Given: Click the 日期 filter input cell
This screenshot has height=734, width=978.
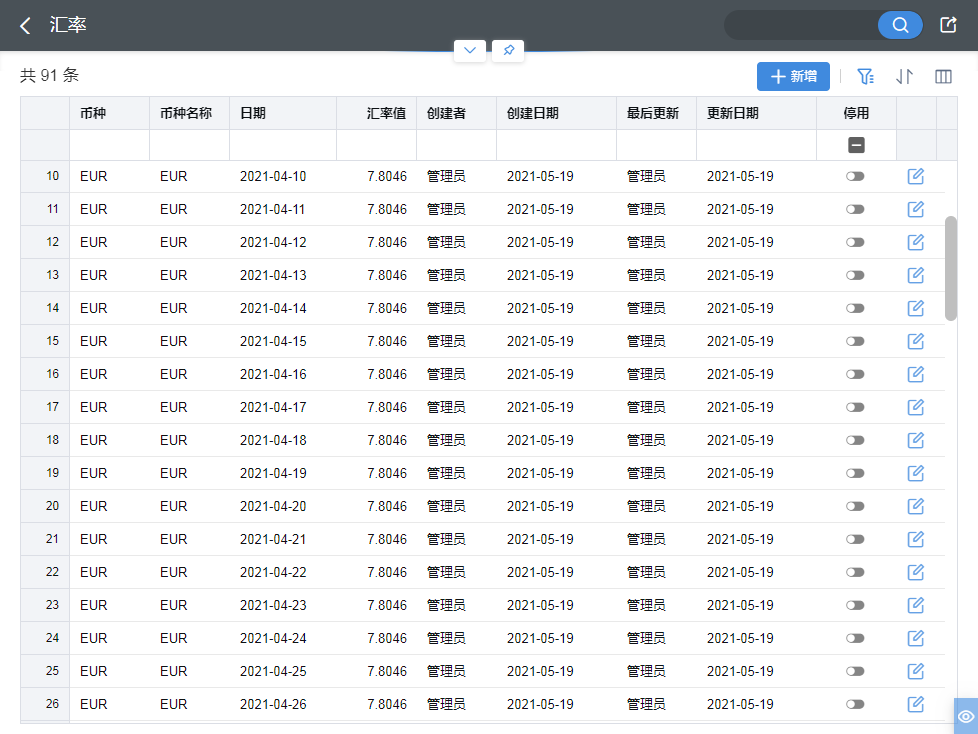Looking at the screenshot, I should (x=283, y=145).
